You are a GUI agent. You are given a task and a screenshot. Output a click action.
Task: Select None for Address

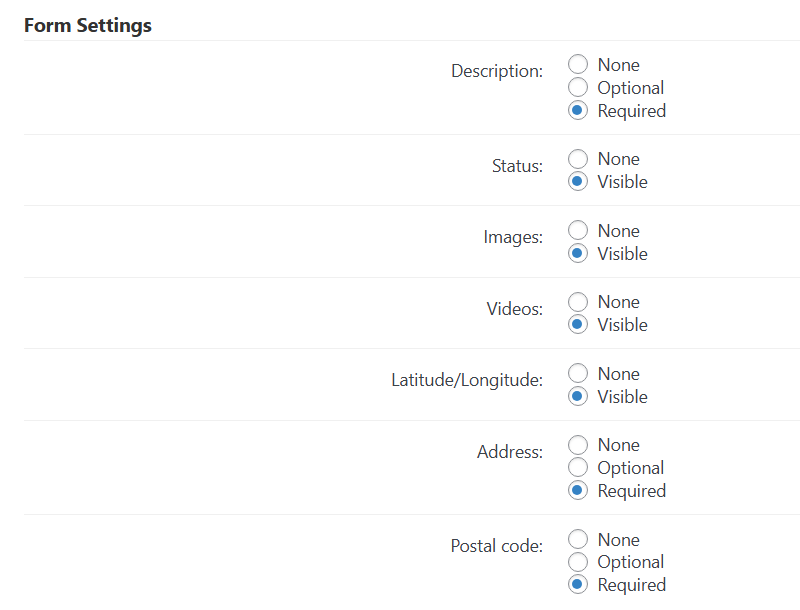tap(578, 445)
